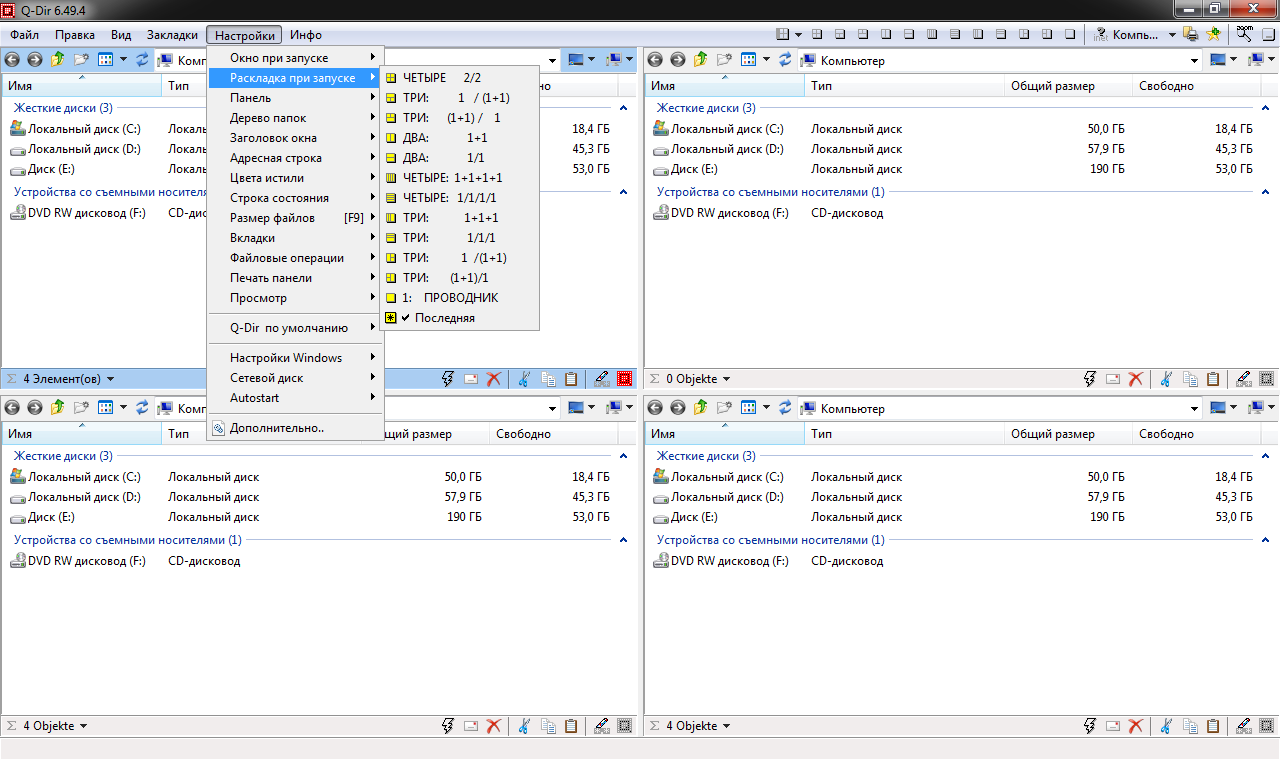Choose 'Q-Dir по умолчанию' menu entry
The image size is (1280, 760).
[295, 328]
